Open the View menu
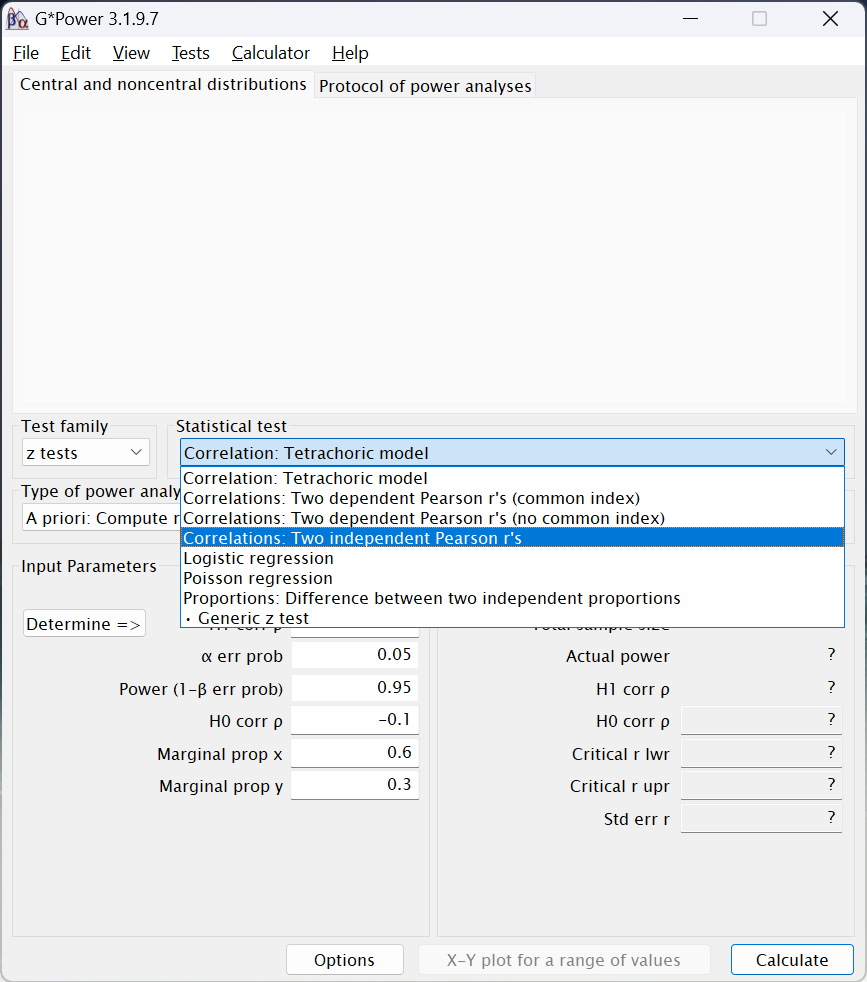Image resolution: width=867 pixels, height=982 pixels. [x=131, y=53]
